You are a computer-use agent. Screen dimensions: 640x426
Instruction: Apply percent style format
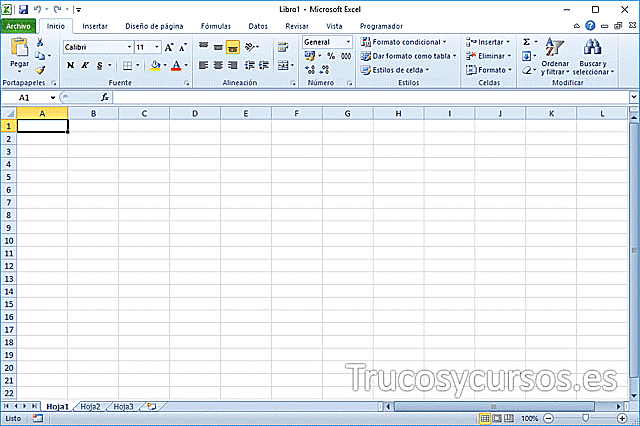[x=331, y=56]
